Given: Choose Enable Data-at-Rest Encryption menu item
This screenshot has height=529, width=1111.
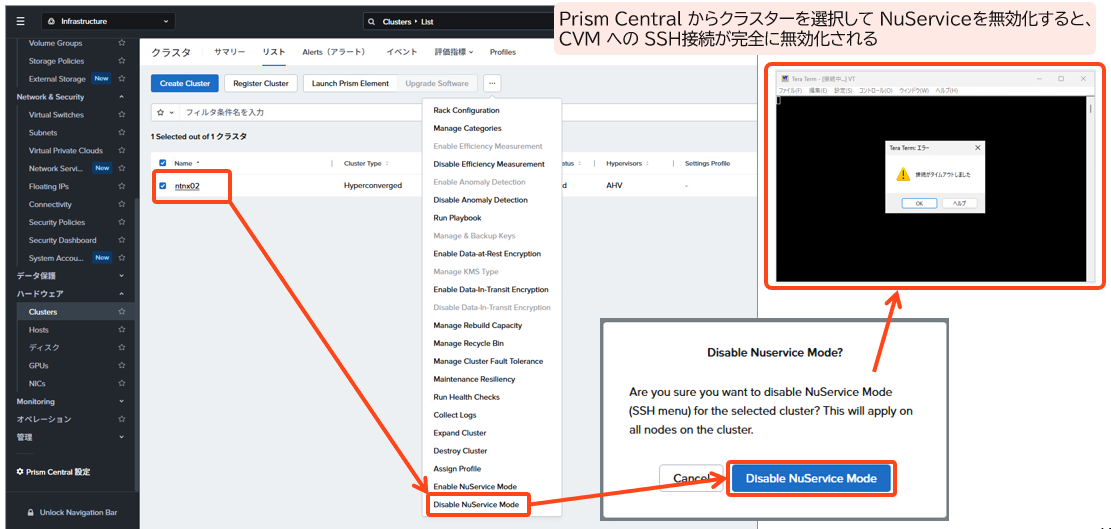Looking at the screenshot, I should (487, 254).
